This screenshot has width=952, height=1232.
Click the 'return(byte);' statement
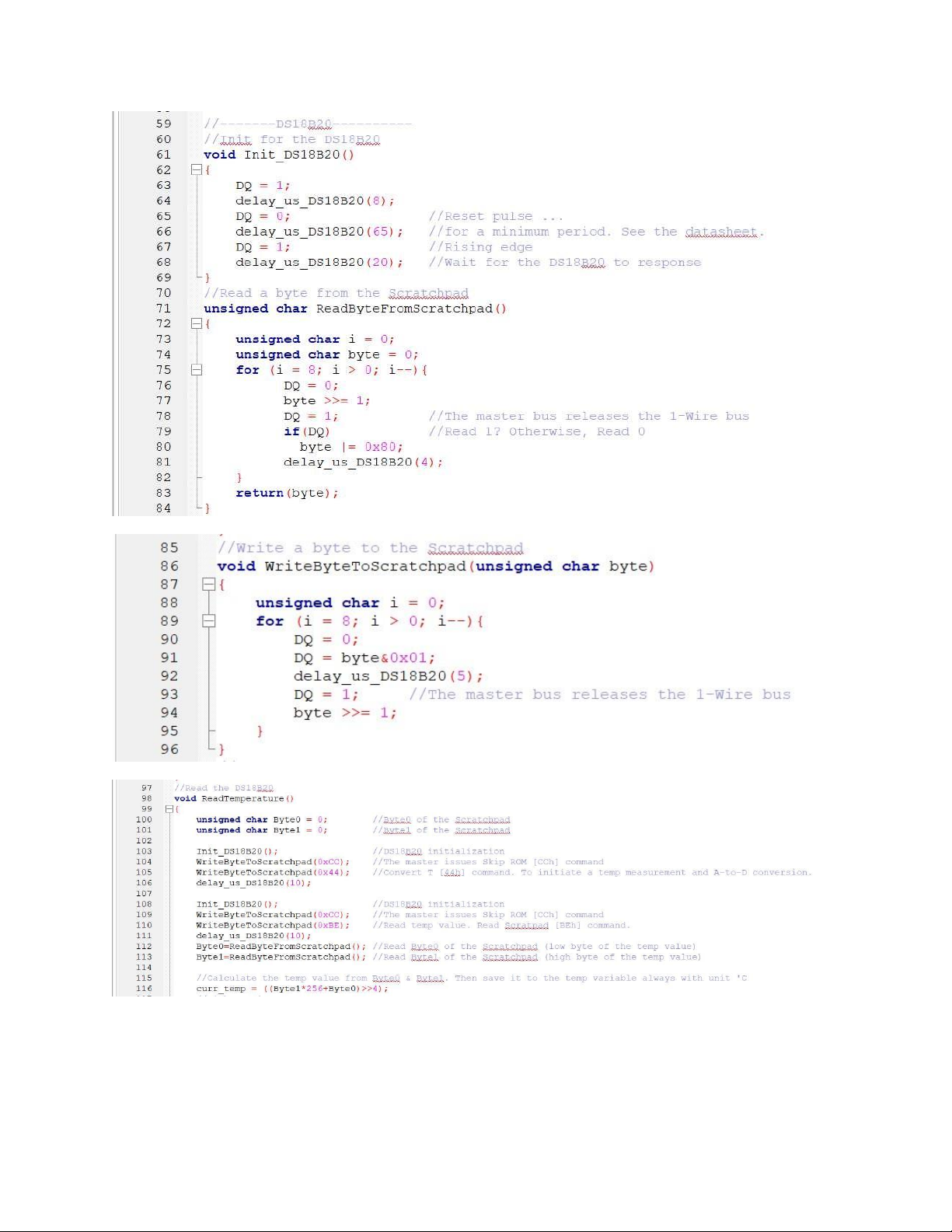(287, 493)
